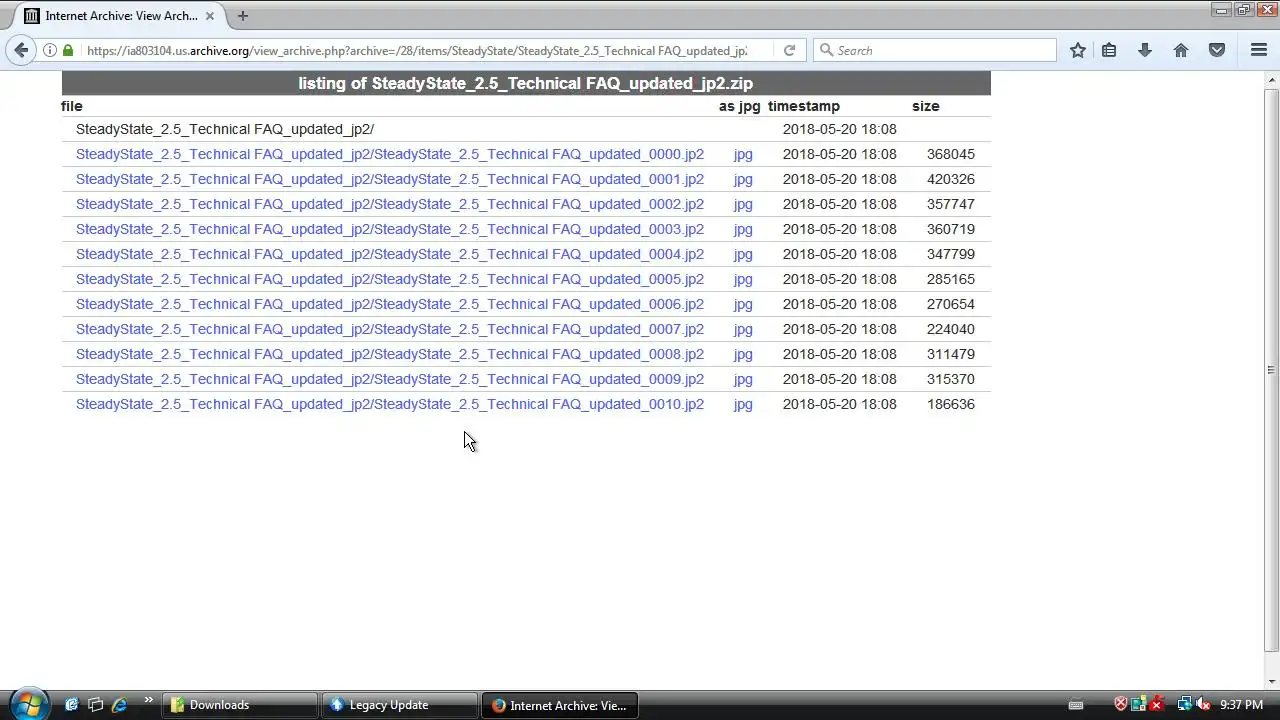Click the size column header
This screenshot has width=1280, height=720.
coord(925,106)
